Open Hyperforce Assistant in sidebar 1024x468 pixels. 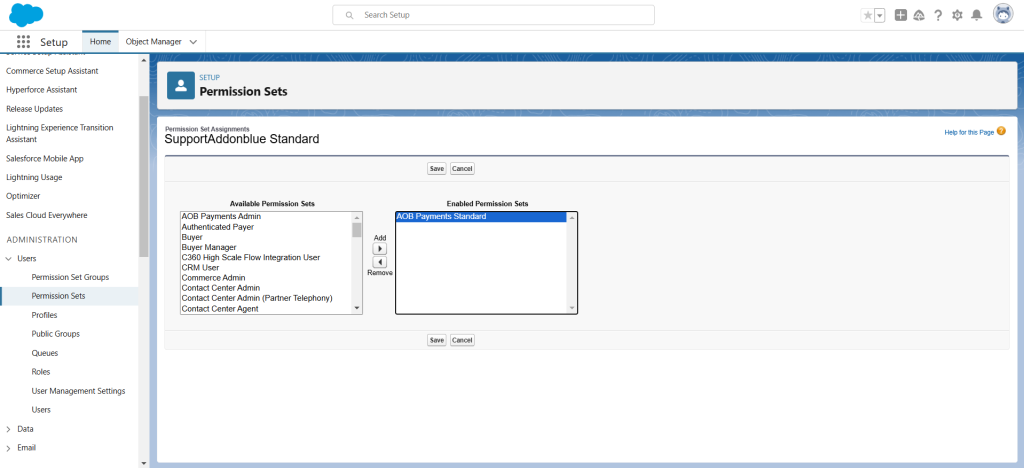pos(41,89)
